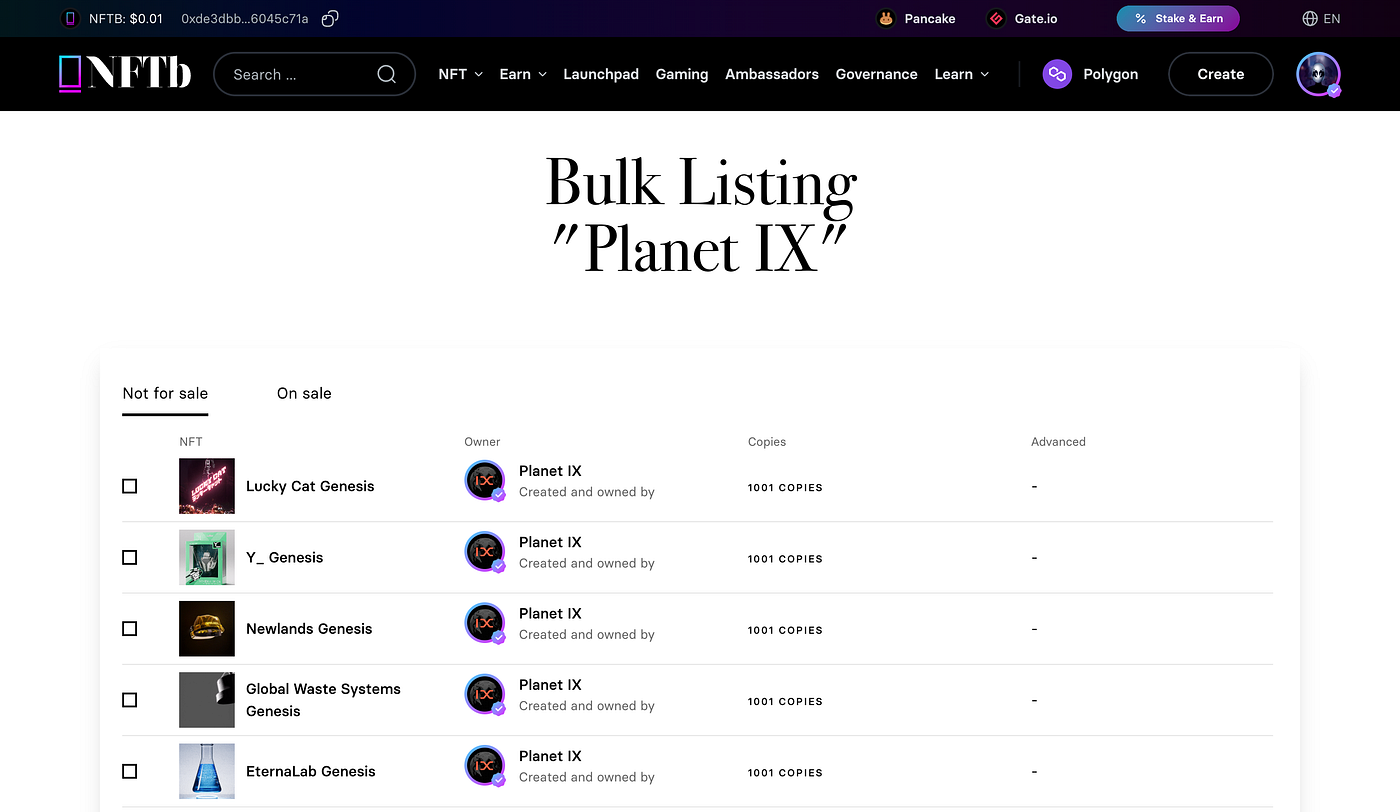Copy the wallet address with copy icon
This screenshot has width=1400, height=812.
point(330,18)
